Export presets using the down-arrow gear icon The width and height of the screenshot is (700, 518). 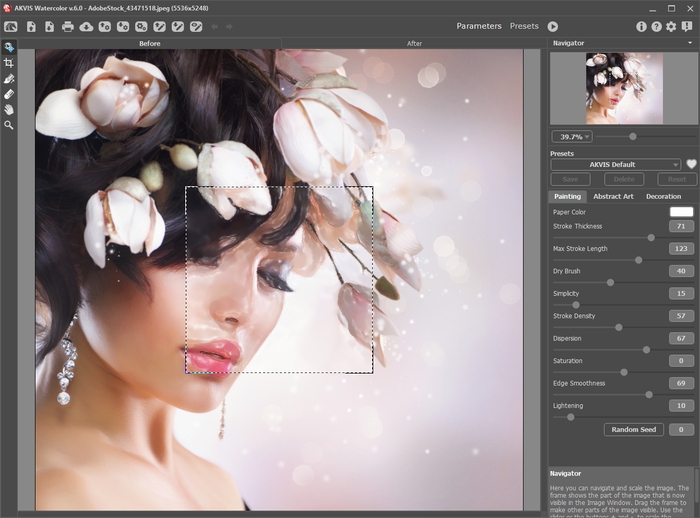(x=123, y=27)
